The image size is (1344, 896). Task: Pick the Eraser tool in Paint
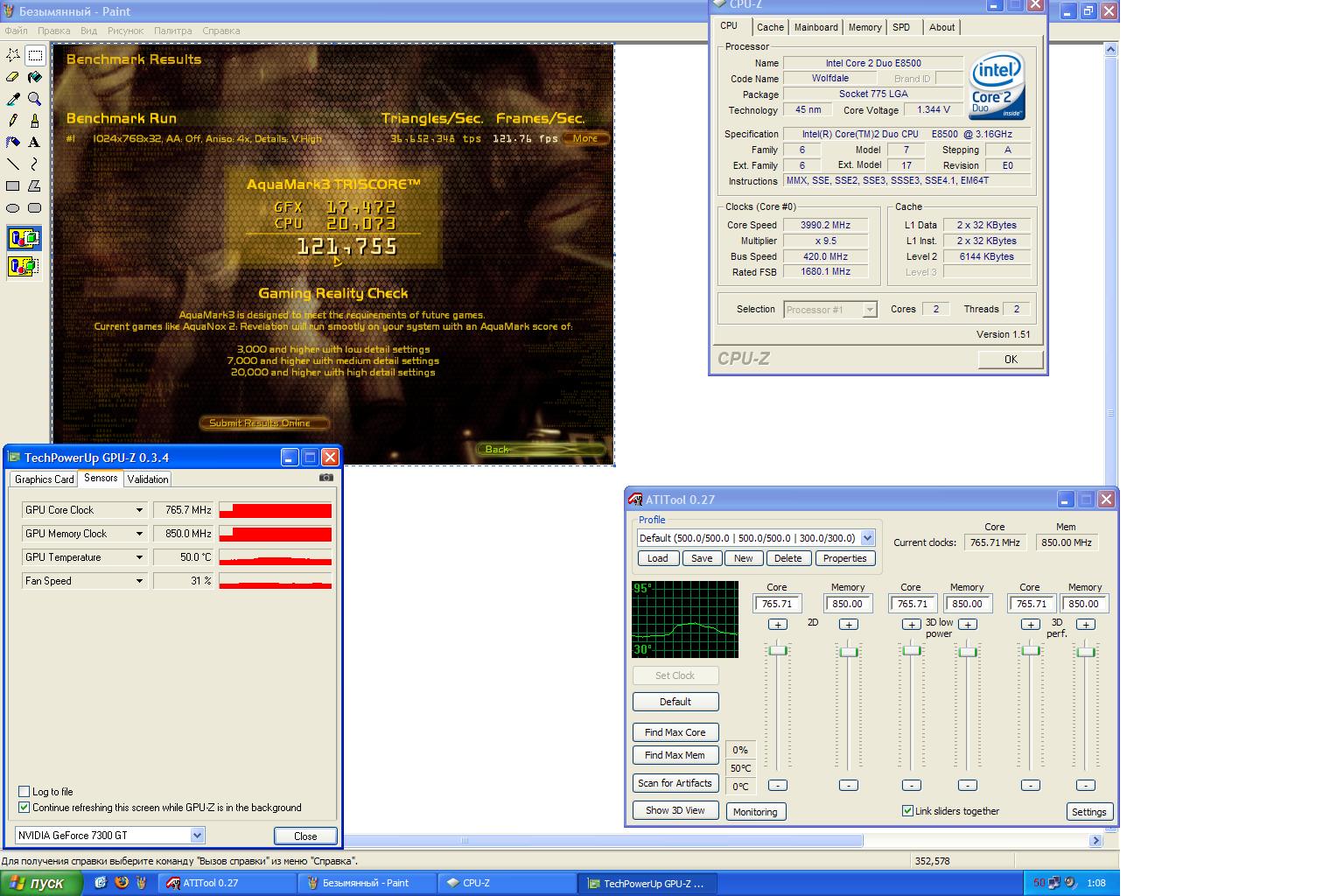point(13,77)
